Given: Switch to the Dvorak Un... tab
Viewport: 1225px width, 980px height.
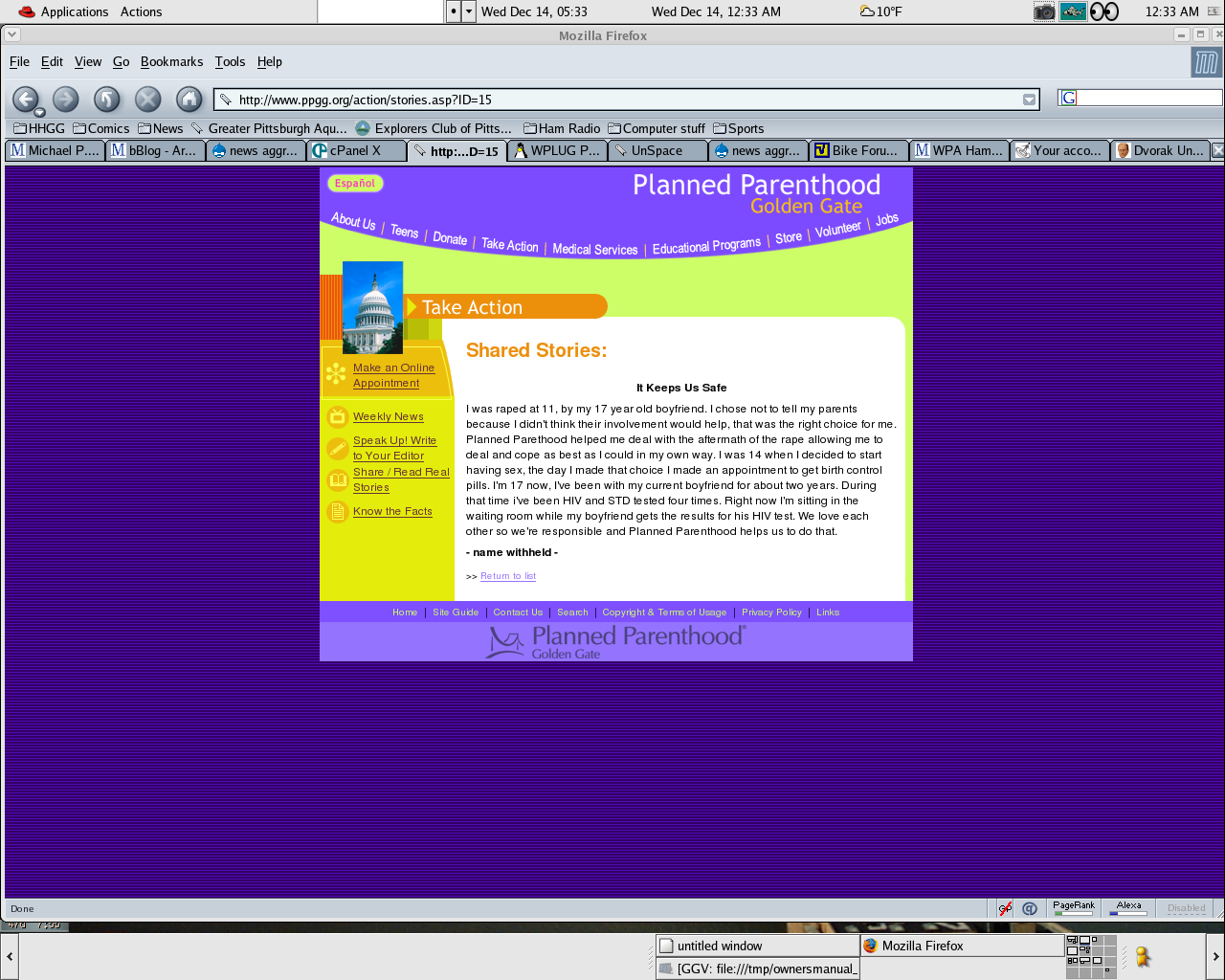Looking at the screenshot, I should click(x=1160, y=150).
